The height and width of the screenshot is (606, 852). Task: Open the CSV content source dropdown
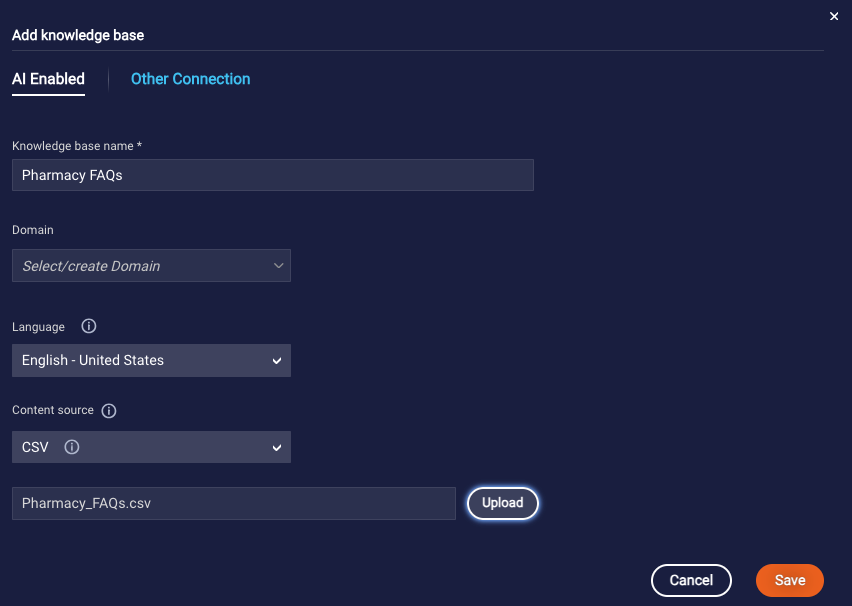click(151, 447)
